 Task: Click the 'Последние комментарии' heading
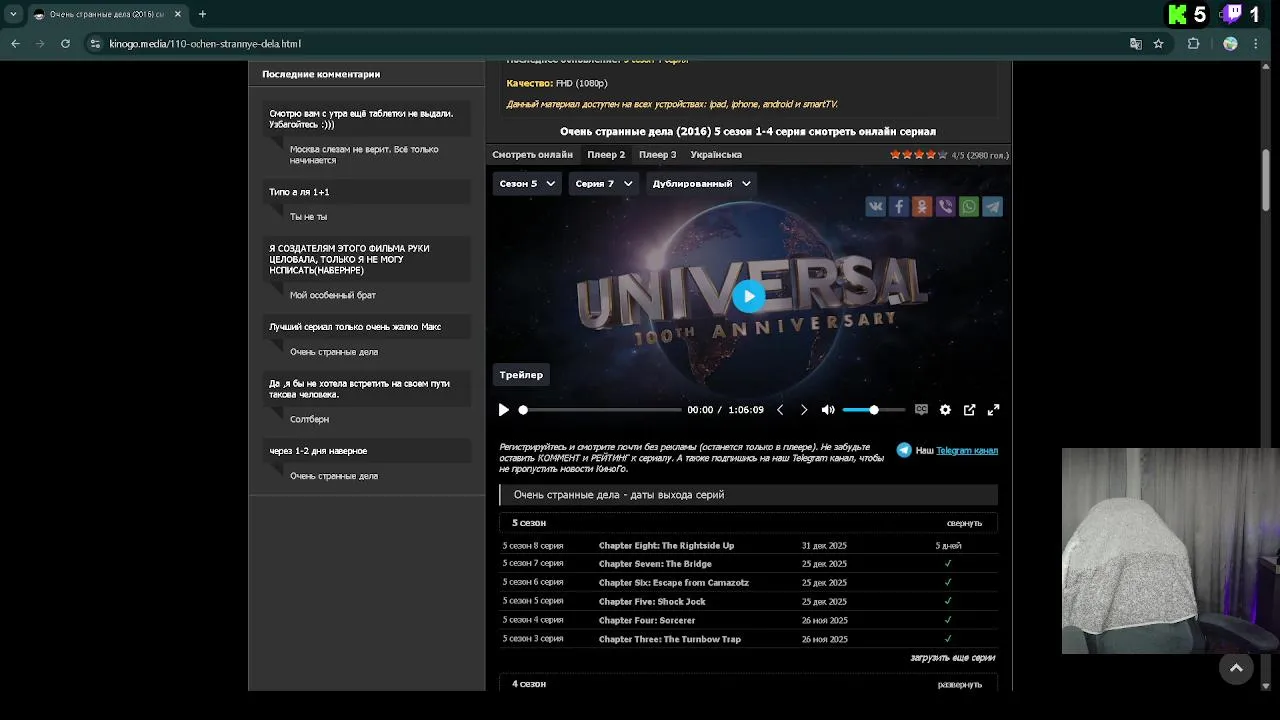click(321, 74)
